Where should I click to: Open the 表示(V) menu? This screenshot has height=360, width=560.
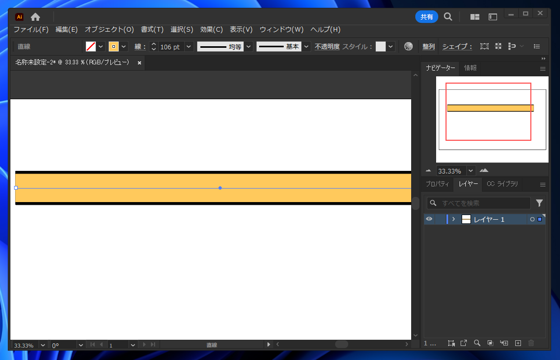tap(241, 30)
